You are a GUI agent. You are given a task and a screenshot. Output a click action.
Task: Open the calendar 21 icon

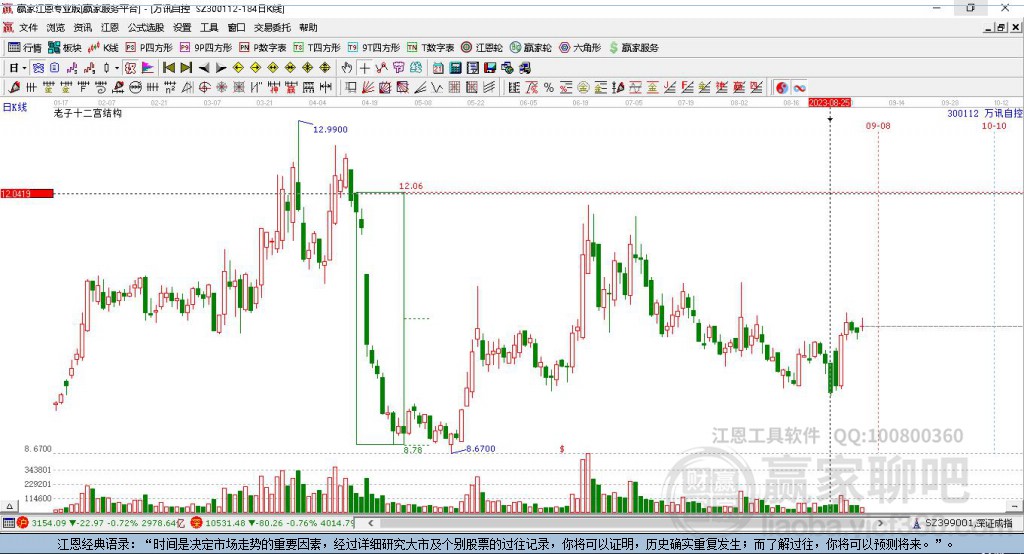click(x=438, y=68)
